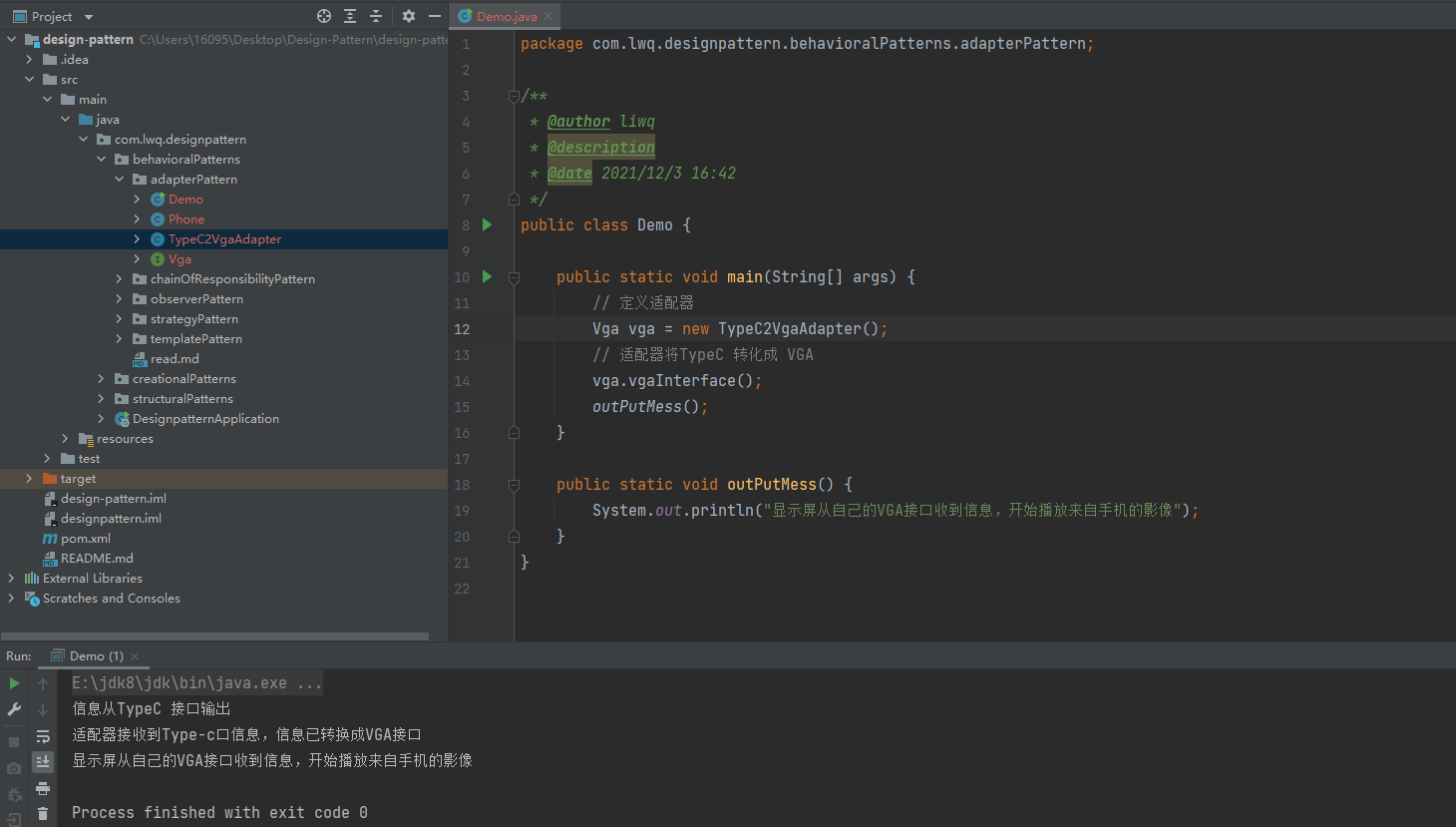Clear console output with the trash icon
1456x827 pixels.
(43, 814)
